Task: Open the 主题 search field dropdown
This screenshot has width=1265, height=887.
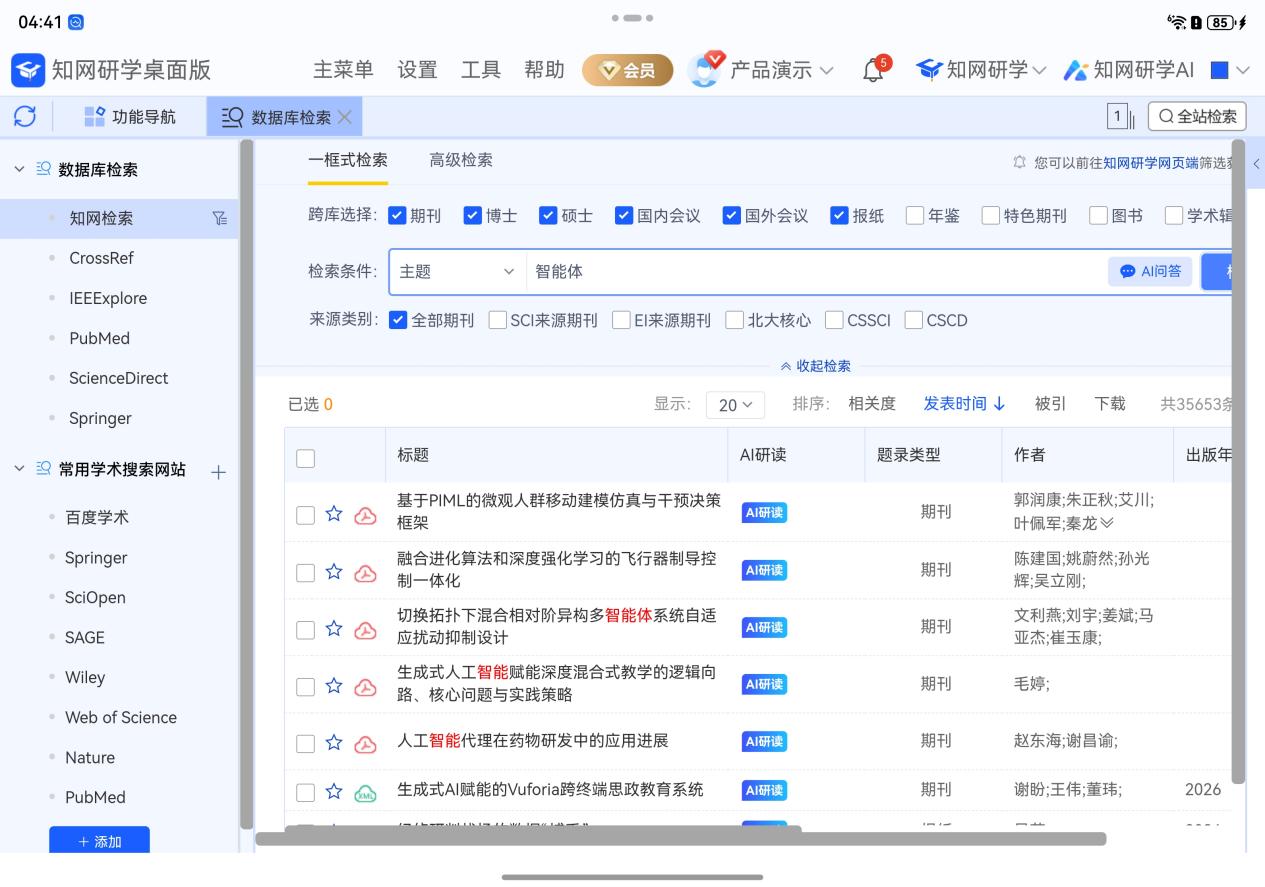Action: pos(457,271)
